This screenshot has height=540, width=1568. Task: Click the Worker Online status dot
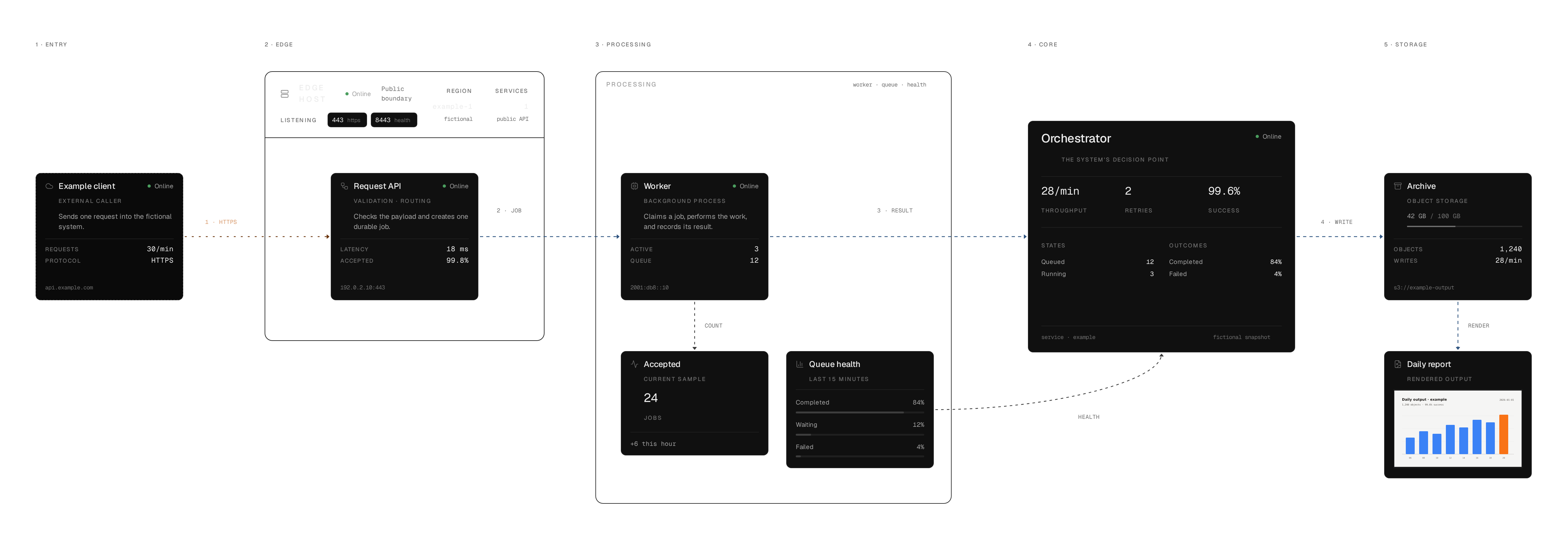tap(734, 186)
